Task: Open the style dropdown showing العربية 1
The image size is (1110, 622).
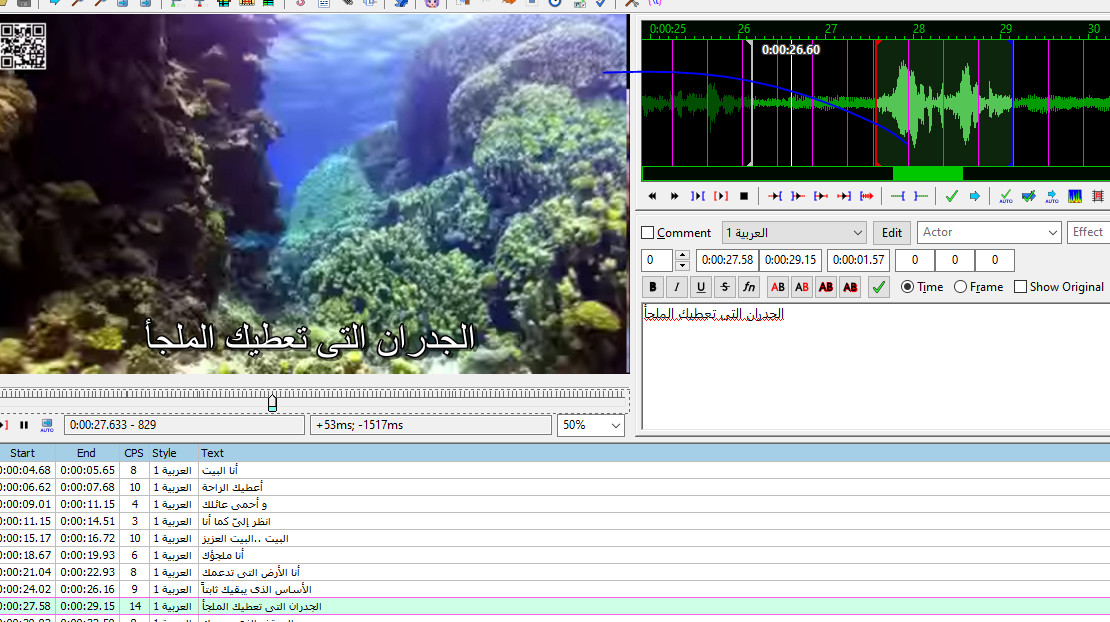Action: click(794, 233)
